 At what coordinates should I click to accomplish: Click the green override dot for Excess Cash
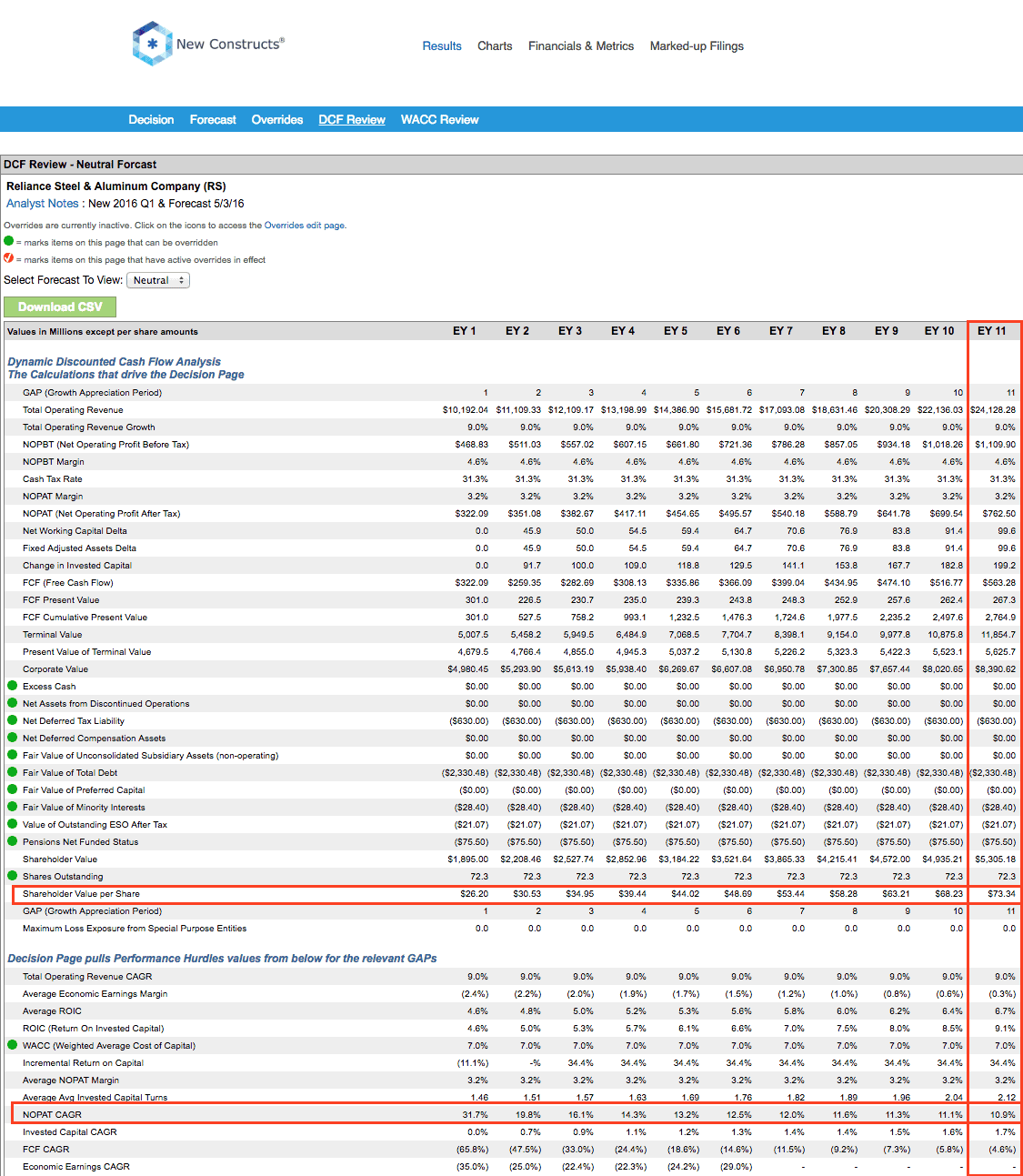(x=12, y=686)
